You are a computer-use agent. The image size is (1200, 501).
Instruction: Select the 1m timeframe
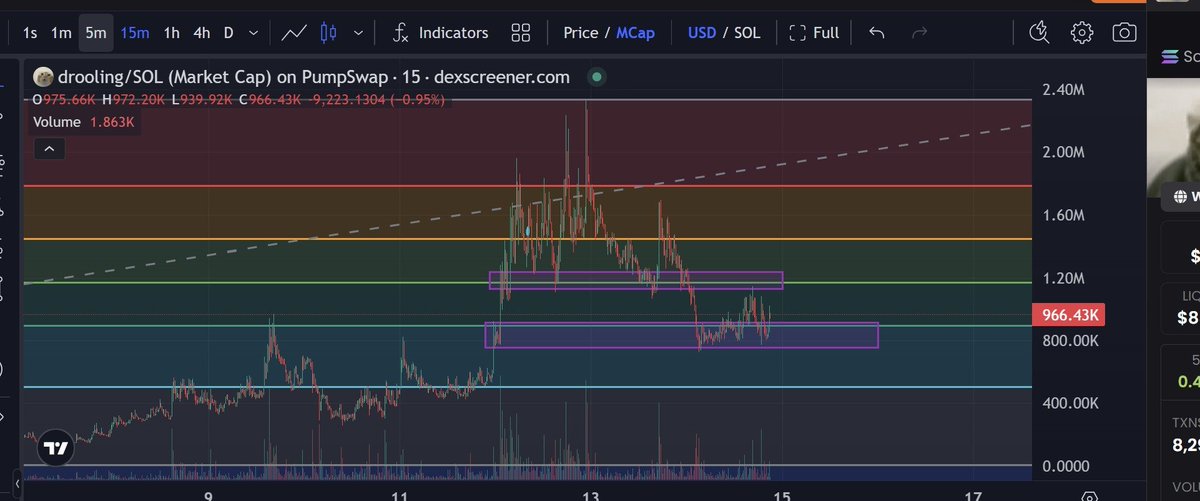tap(61, 33)
